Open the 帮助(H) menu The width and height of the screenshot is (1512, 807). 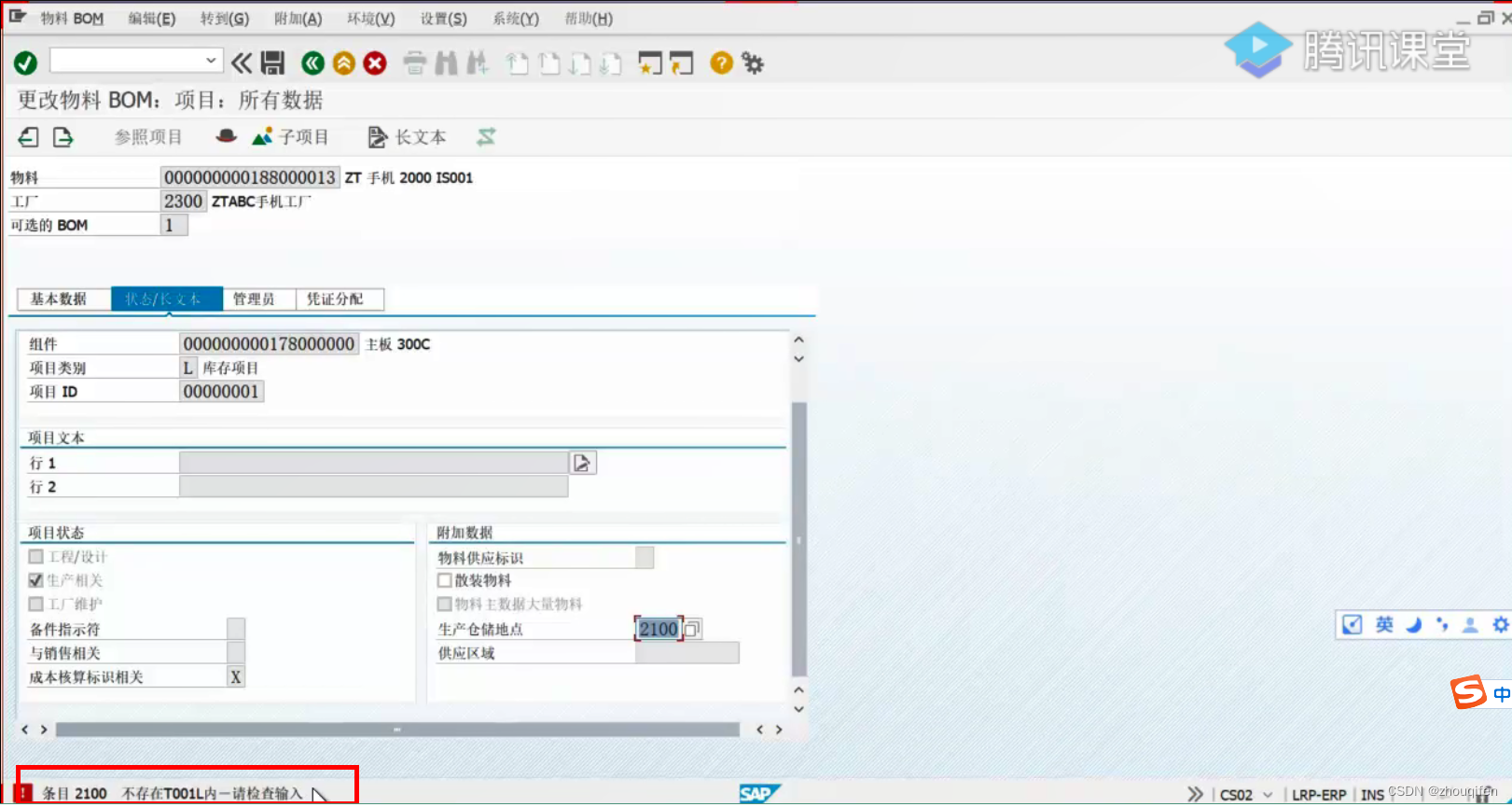[590, 19]
